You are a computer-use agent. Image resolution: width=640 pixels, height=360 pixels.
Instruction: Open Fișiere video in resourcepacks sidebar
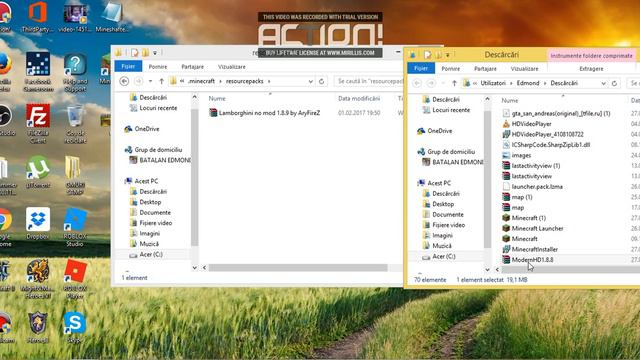[151, 223]
